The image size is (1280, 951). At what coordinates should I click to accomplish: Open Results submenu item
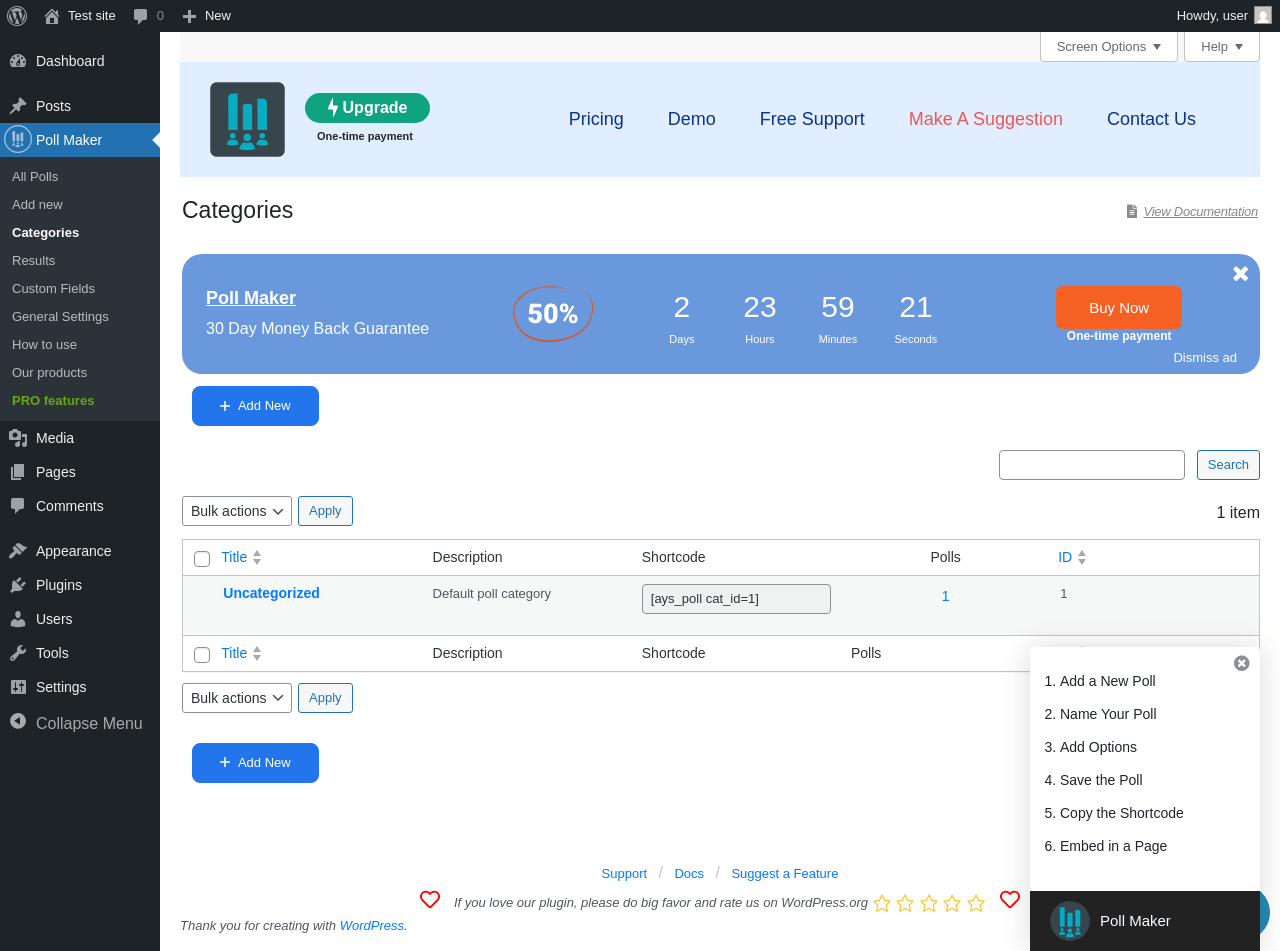pyautogui.click(x=34, y=261)
